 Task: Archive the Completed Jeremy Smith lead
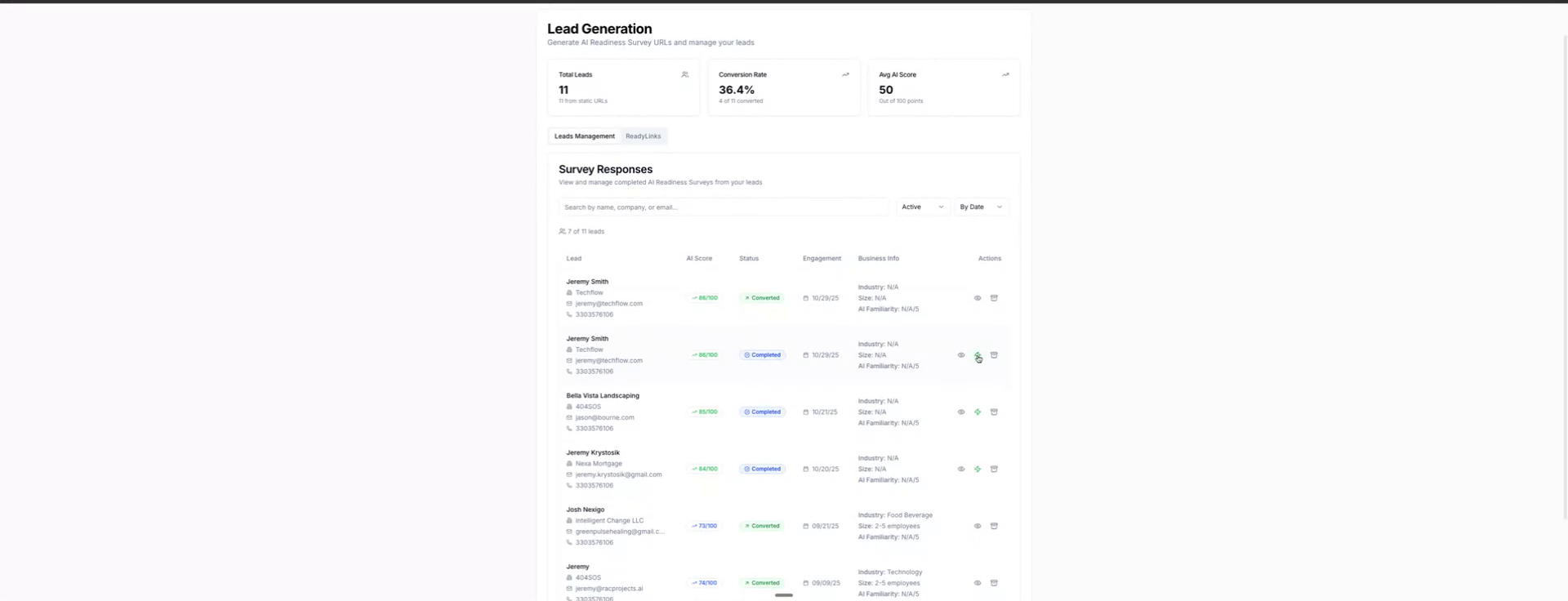tap(994, 355)
